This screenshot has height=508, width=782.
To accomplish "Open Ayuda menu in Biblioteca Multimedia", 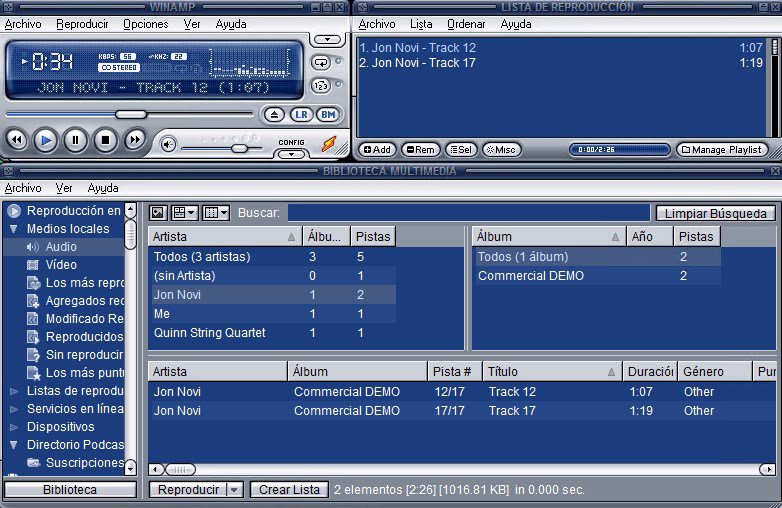I will (103, 188).
